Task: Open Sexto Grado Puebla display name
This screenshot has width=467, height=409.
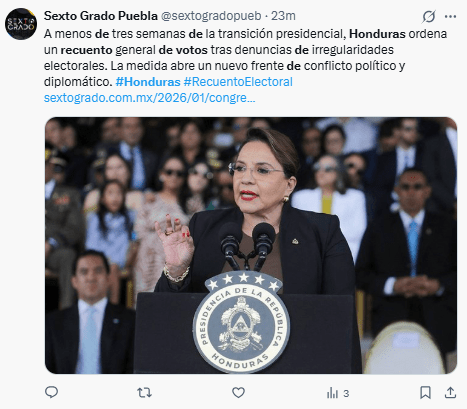Action: (x=101, y=16)
